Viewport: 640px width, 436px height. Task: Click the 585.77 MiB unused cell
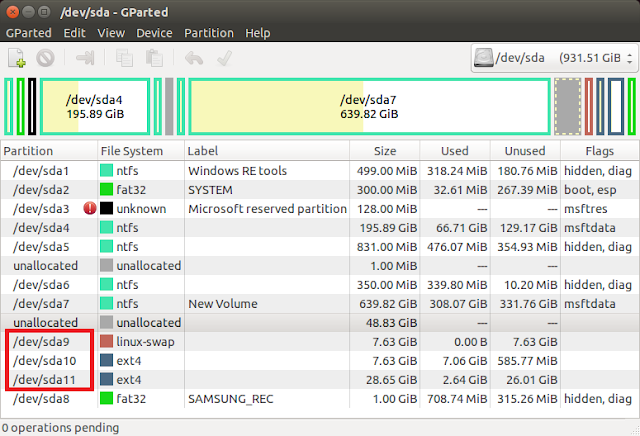(527, 361)
